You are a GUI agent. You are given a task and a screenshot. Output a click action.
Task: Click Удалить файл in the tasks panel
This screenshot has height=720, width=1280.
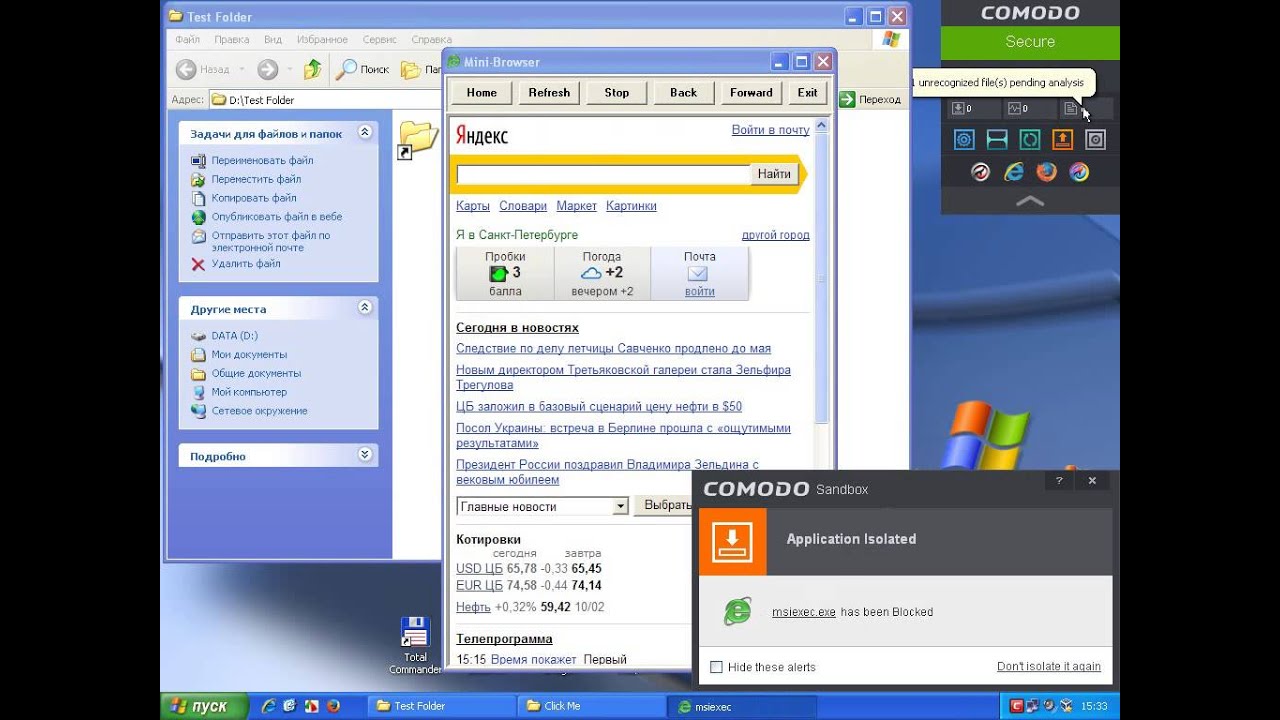click(246, 264)
